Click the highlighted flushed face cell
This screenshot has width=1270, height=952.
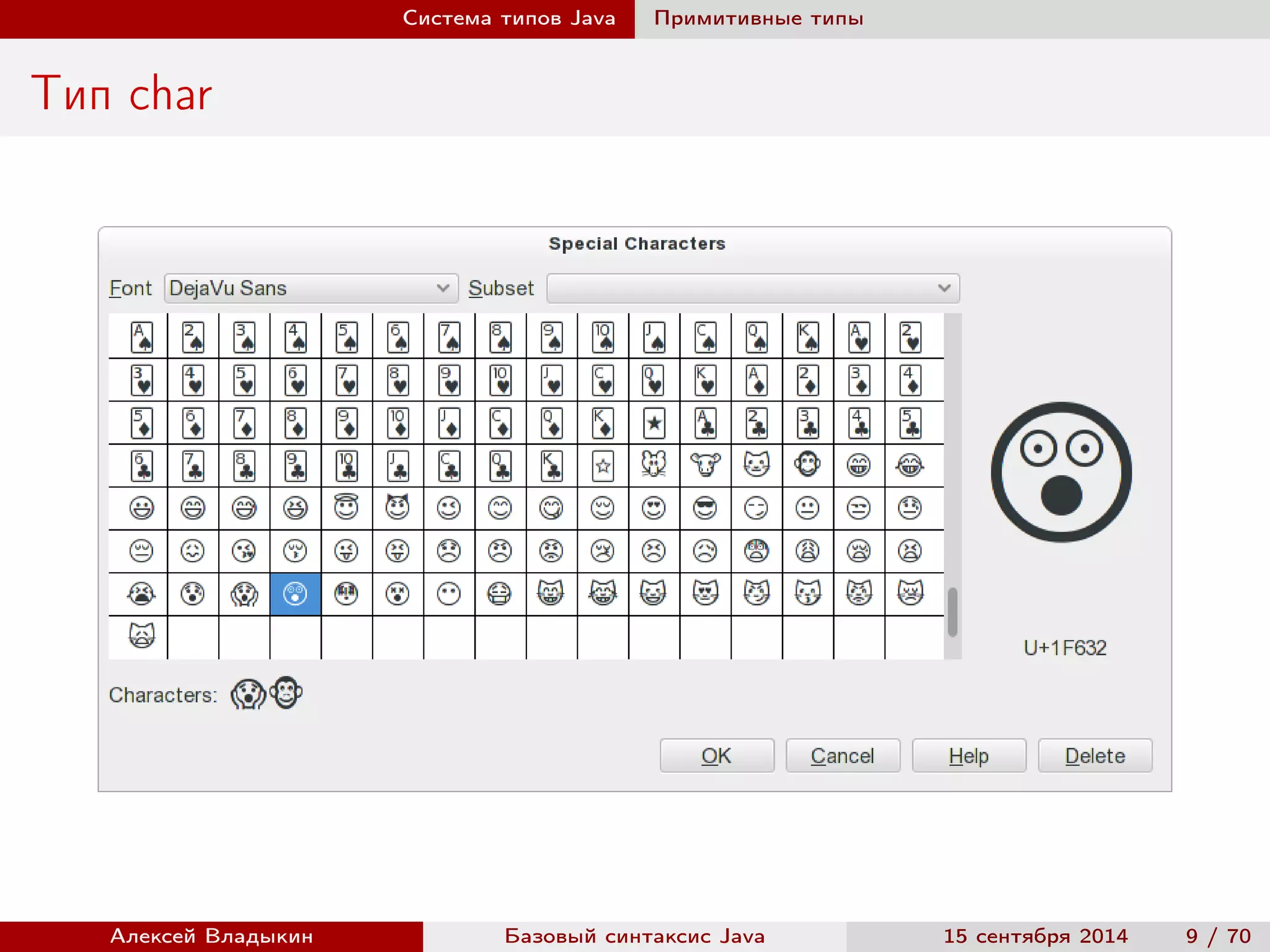click(x=295, y=594)
